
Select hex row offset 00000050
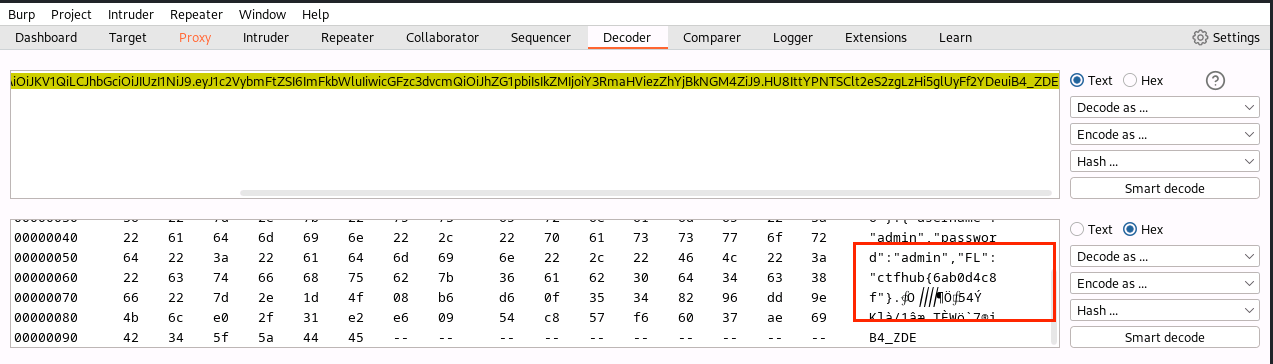46,257
